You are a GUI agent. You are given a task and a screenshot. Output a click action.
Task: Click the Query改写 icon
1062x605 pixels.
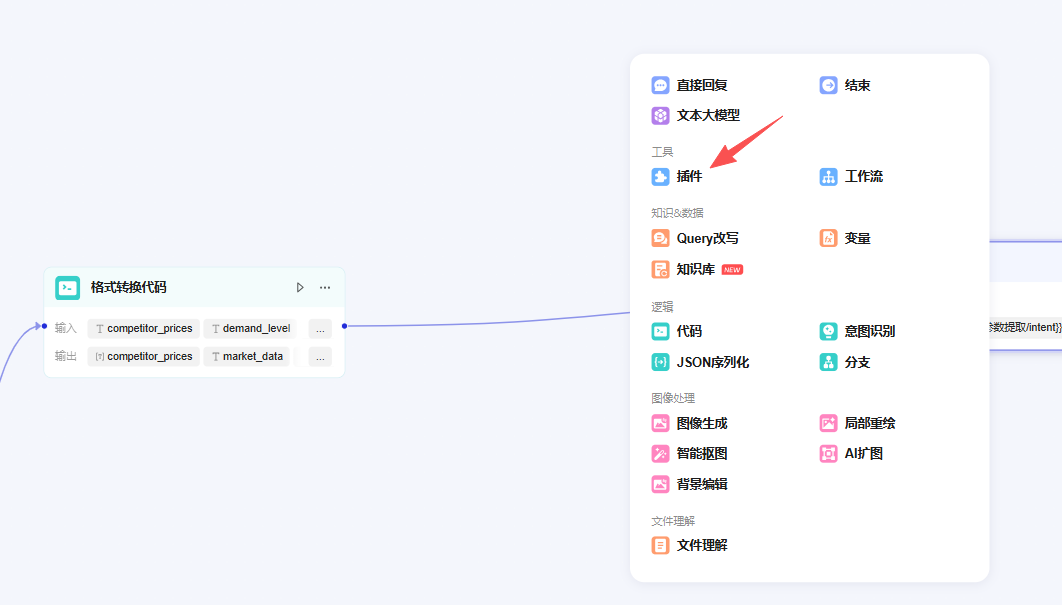click(660, 238)
